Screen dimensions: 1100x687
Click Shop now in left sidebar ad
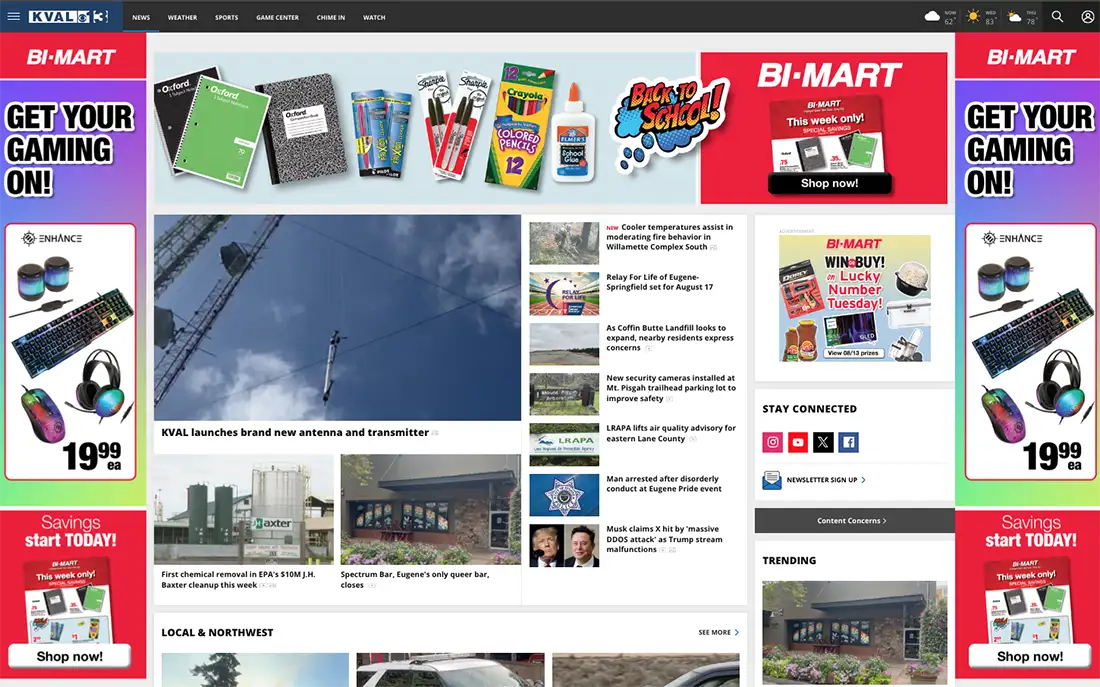[x=69, y=656]
